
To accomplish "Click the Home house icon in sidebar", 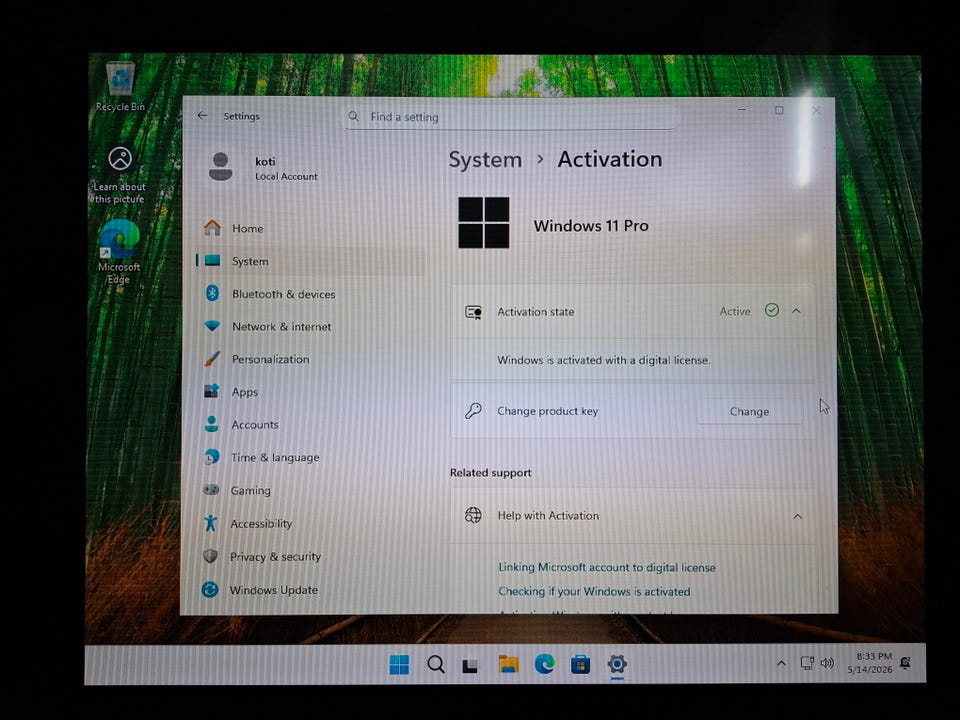I will point(212,228).
